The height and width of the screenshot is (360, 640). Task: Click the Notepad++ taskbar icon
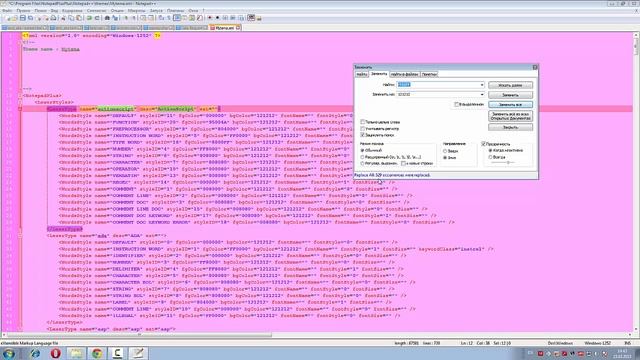[138, 353]
